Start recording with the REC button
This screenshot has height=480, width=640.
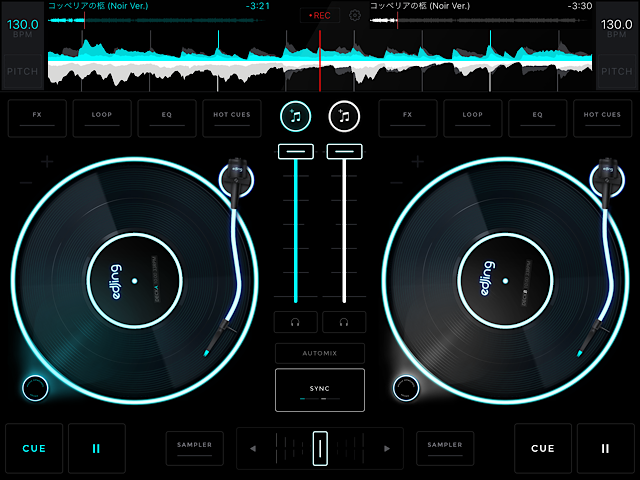tap(320, 16)
